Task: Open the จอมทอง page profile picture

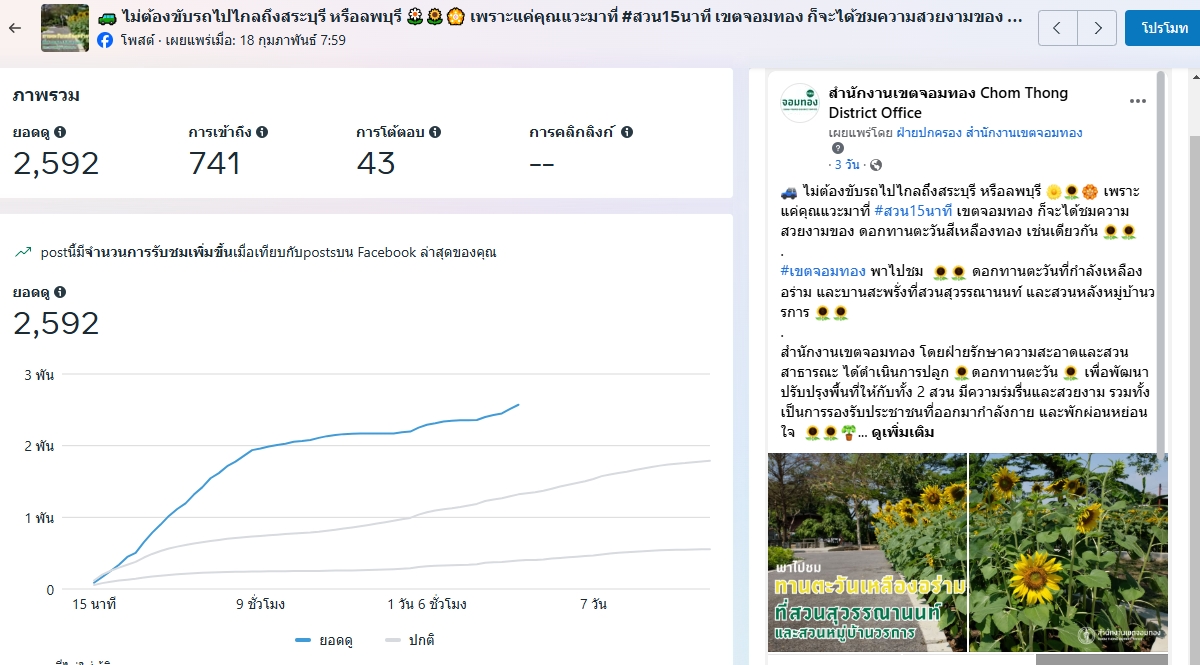Action: click(800, 103)
